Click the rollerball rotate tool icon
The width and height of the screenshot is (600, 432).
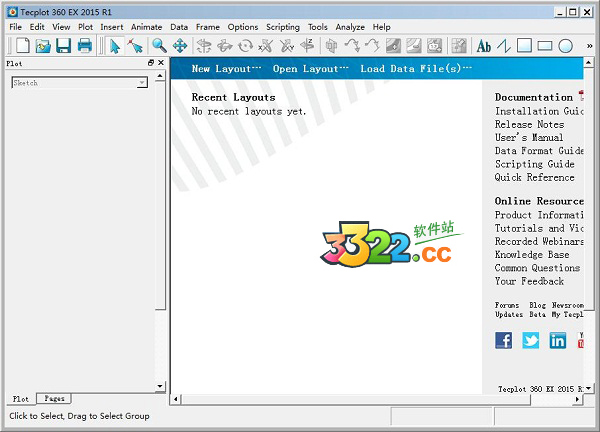[225, 46]
